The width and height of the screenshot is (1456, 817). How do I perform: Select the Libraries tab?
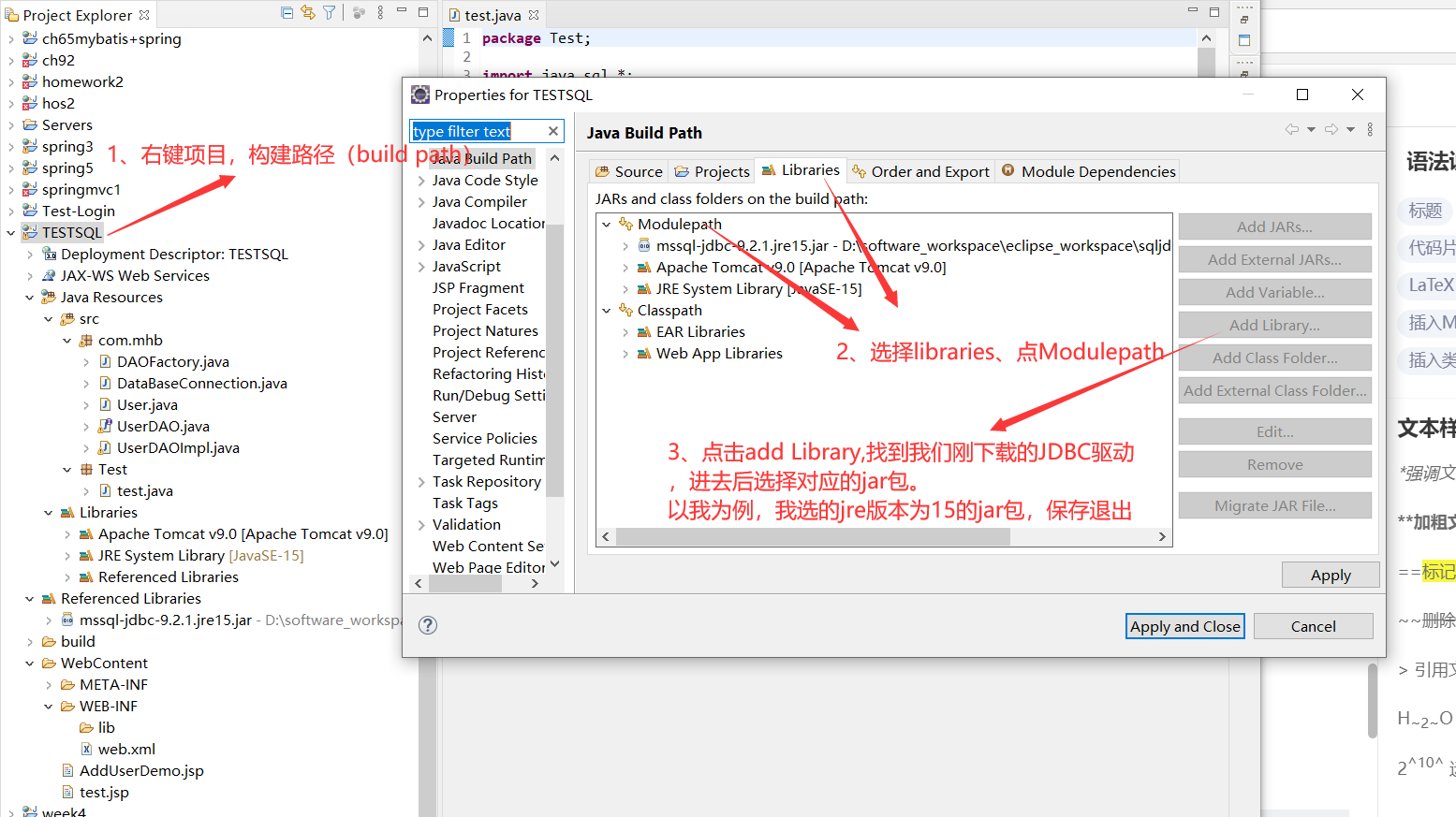[801, 170]
